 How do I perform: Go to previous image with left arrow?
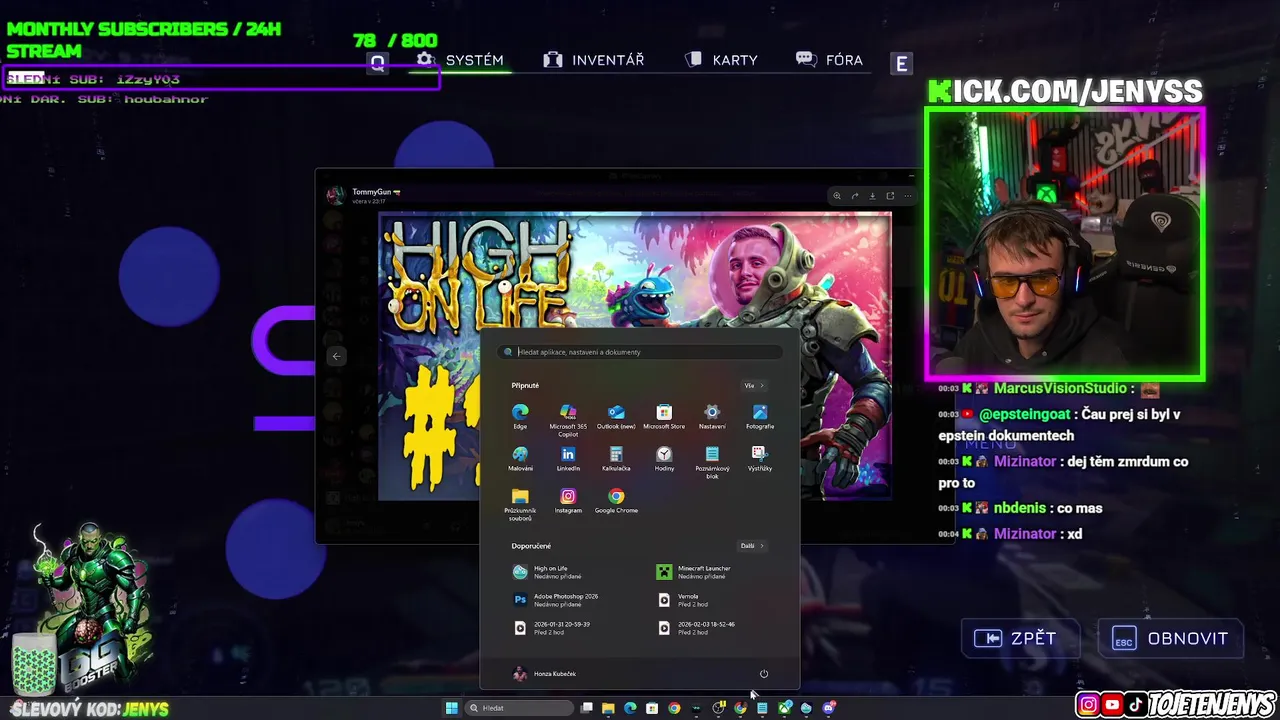coord(337,357)
